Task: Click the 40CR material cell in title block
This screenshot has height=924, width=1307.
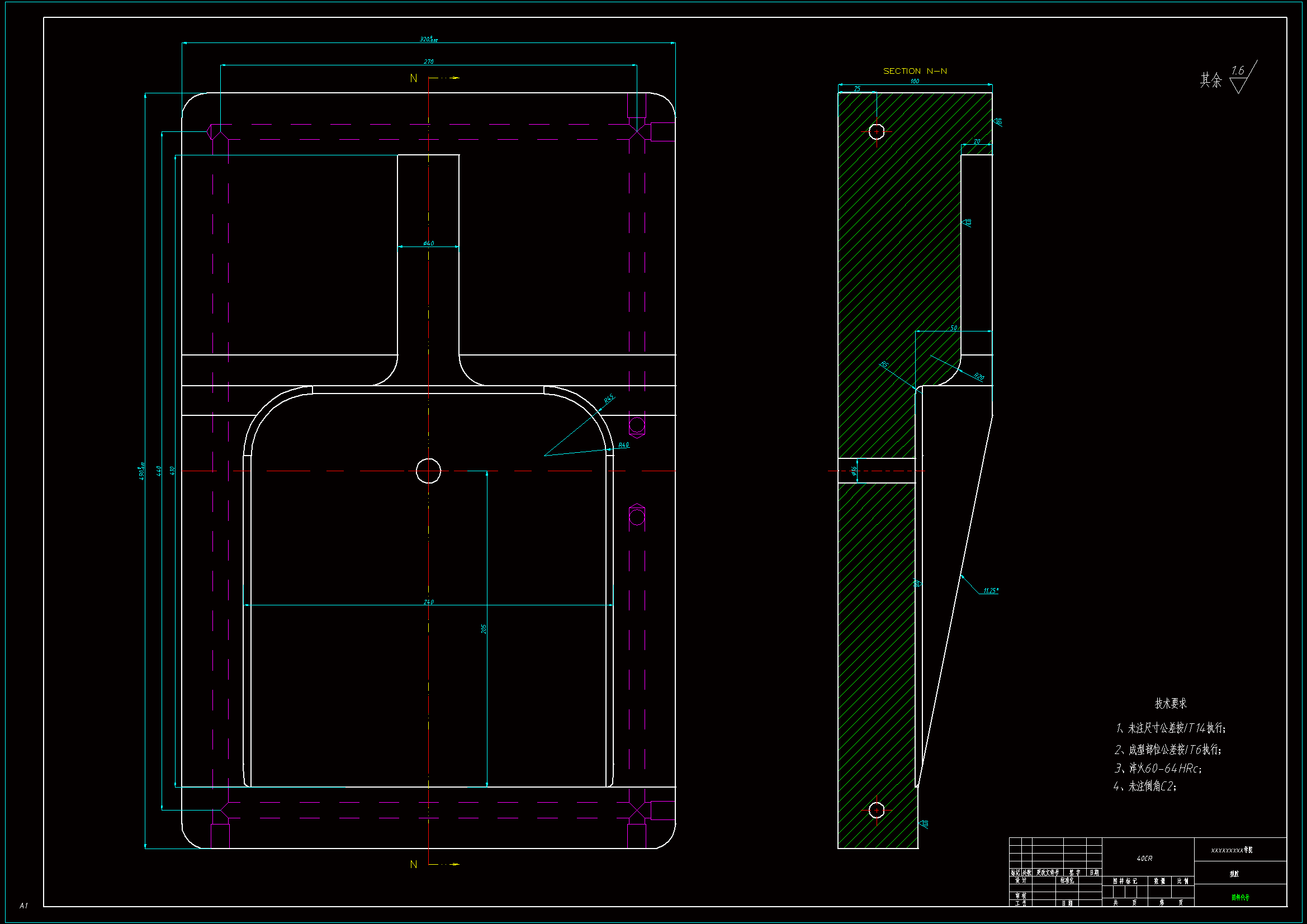Action: click(x=1144, y=859)
